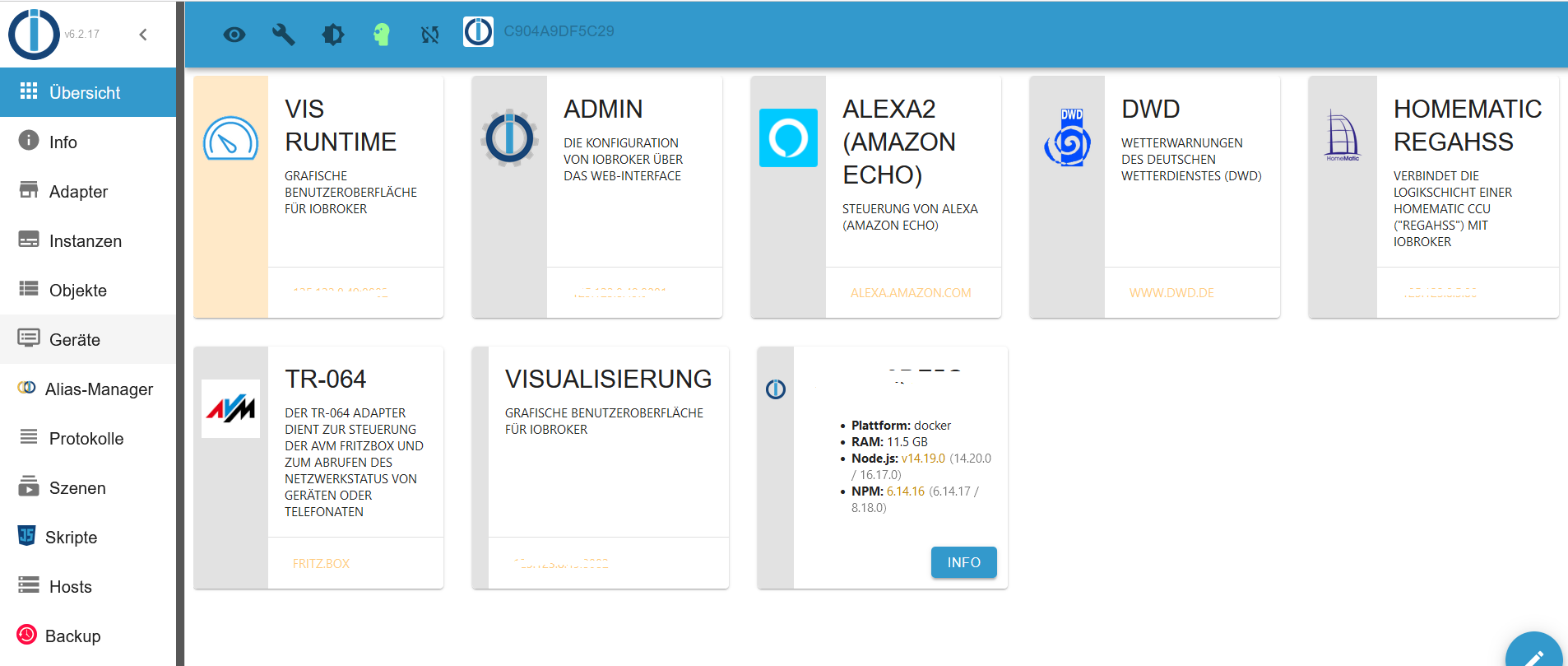This screenshot has height=666, width=1568.
Task: Open Skripte in the sidebar
Action: 88,537
